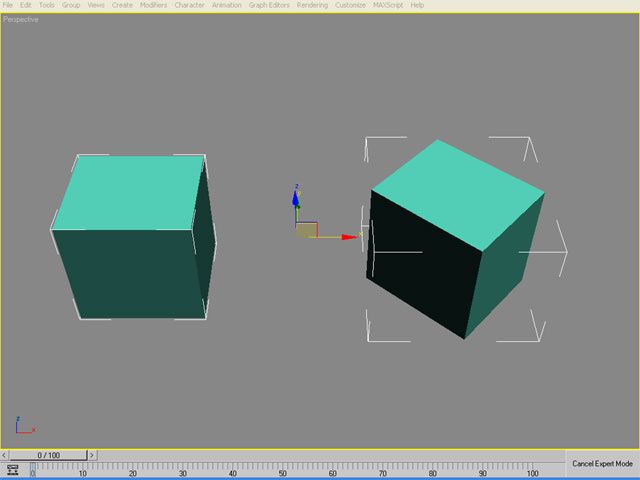Click Cancel Expert Mode button
640x480 pixels.
(x=602, y=464)
